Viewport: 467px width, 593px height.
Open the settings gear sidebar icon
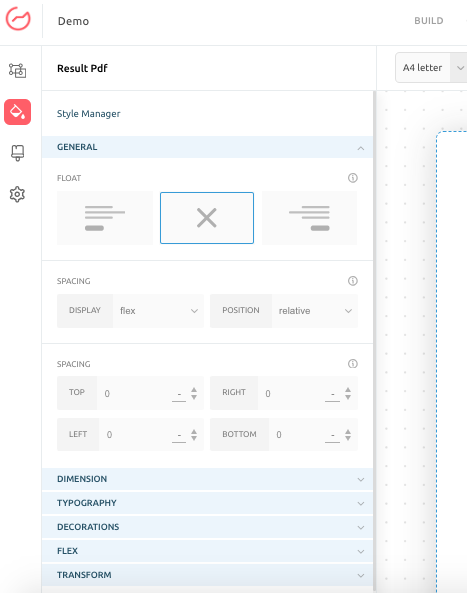[17, 194]
